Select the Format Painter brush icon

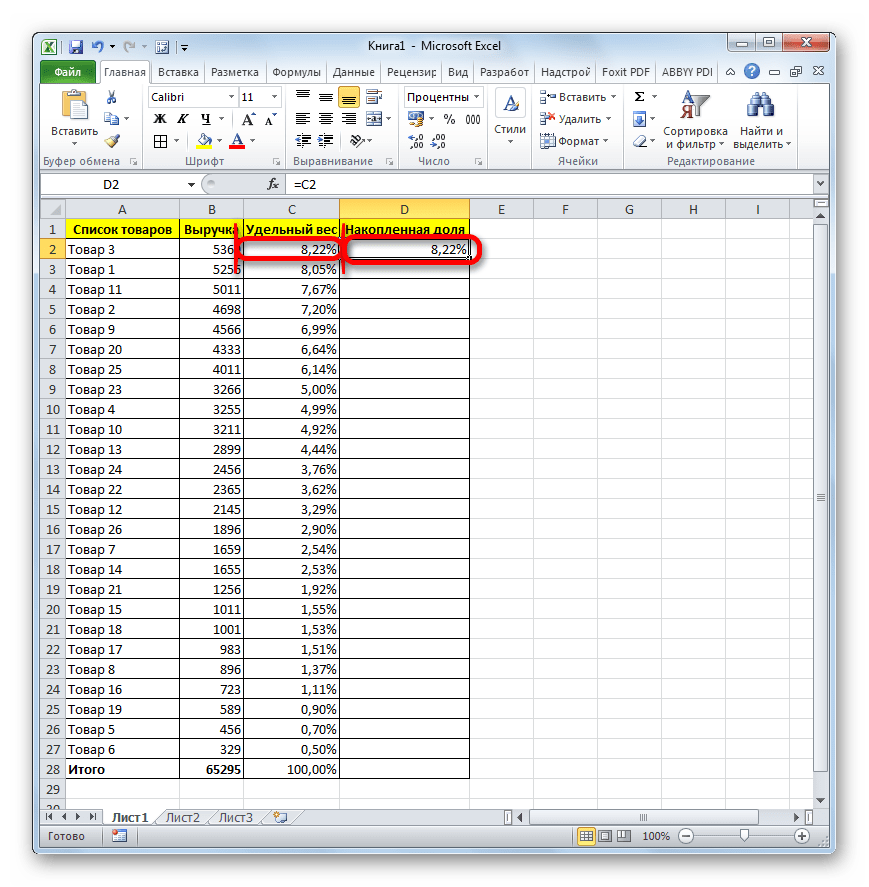pos(112,141)
